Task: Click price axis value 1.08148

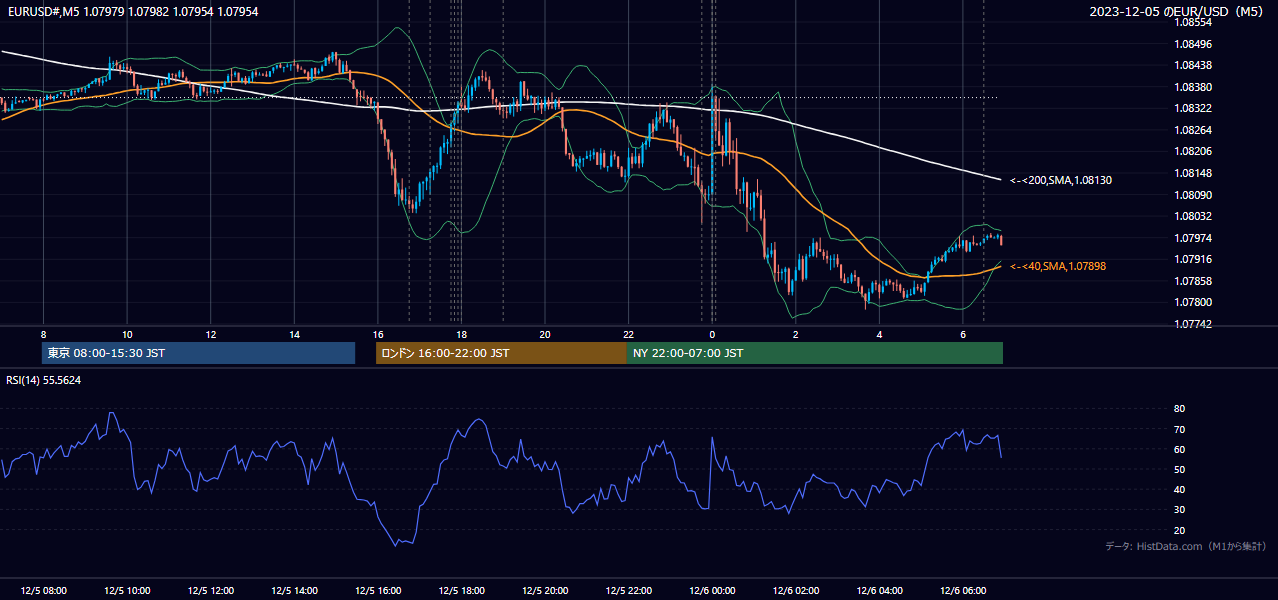Action: pyautogui.click(x=1193, y=173)
